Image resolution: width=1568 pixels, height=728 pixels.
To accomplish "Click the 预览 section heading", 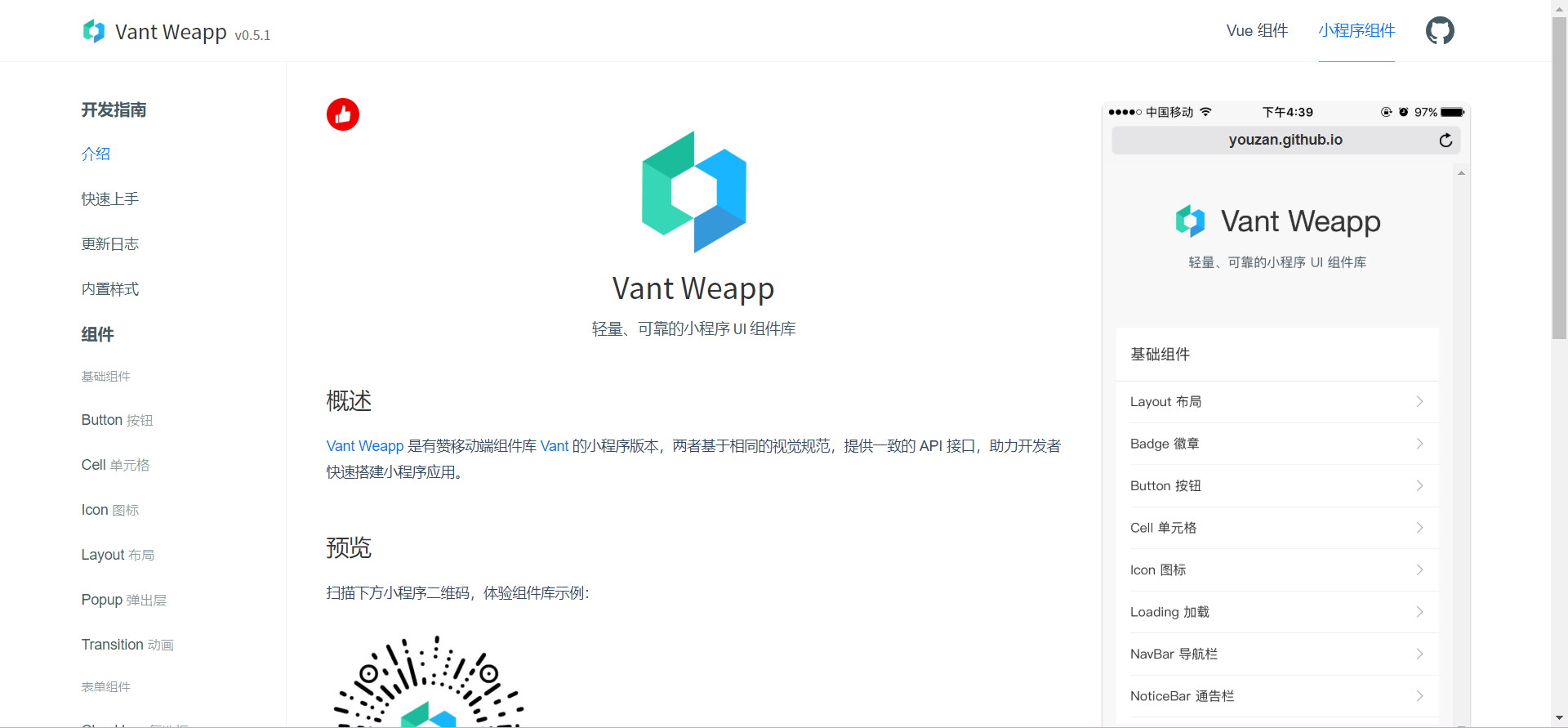I will pyautogui.click(x=349, y=547).
